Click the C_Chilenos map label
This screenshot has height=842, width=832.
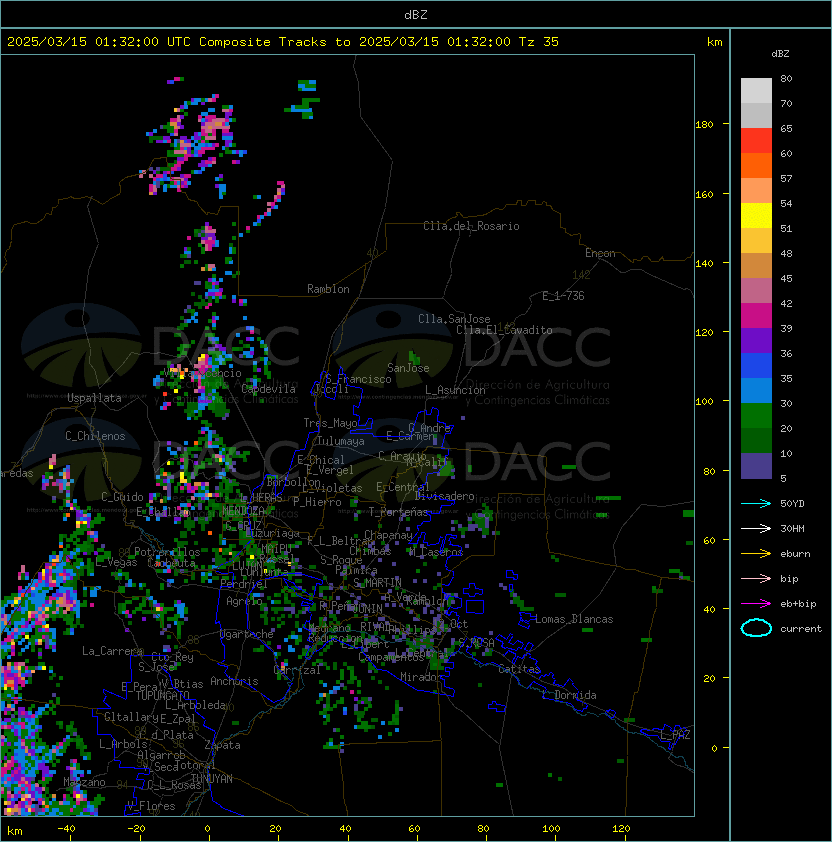click(96, 436)
